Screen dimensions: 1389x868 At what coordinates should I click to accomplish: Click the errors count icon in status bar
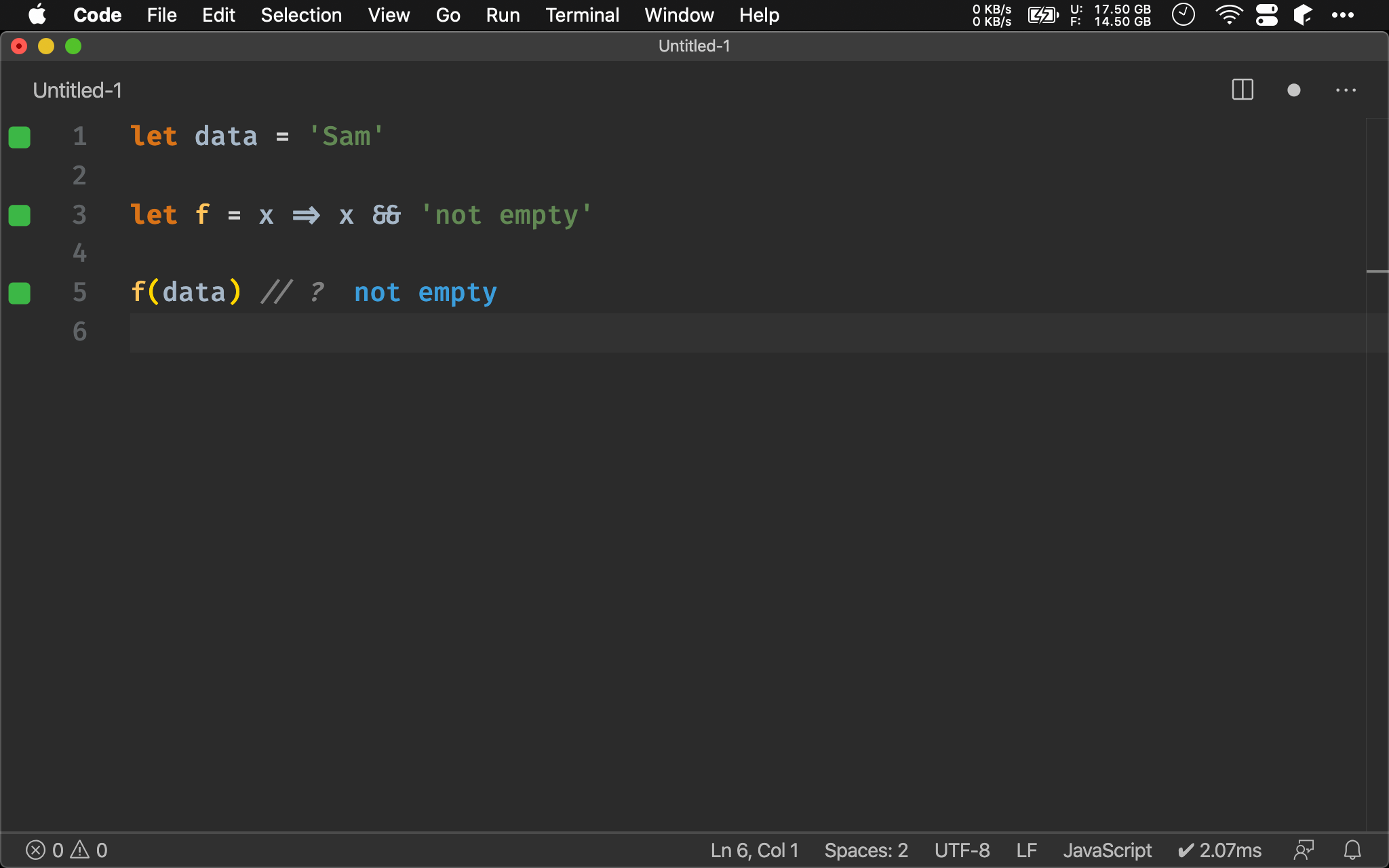(36, 850)
